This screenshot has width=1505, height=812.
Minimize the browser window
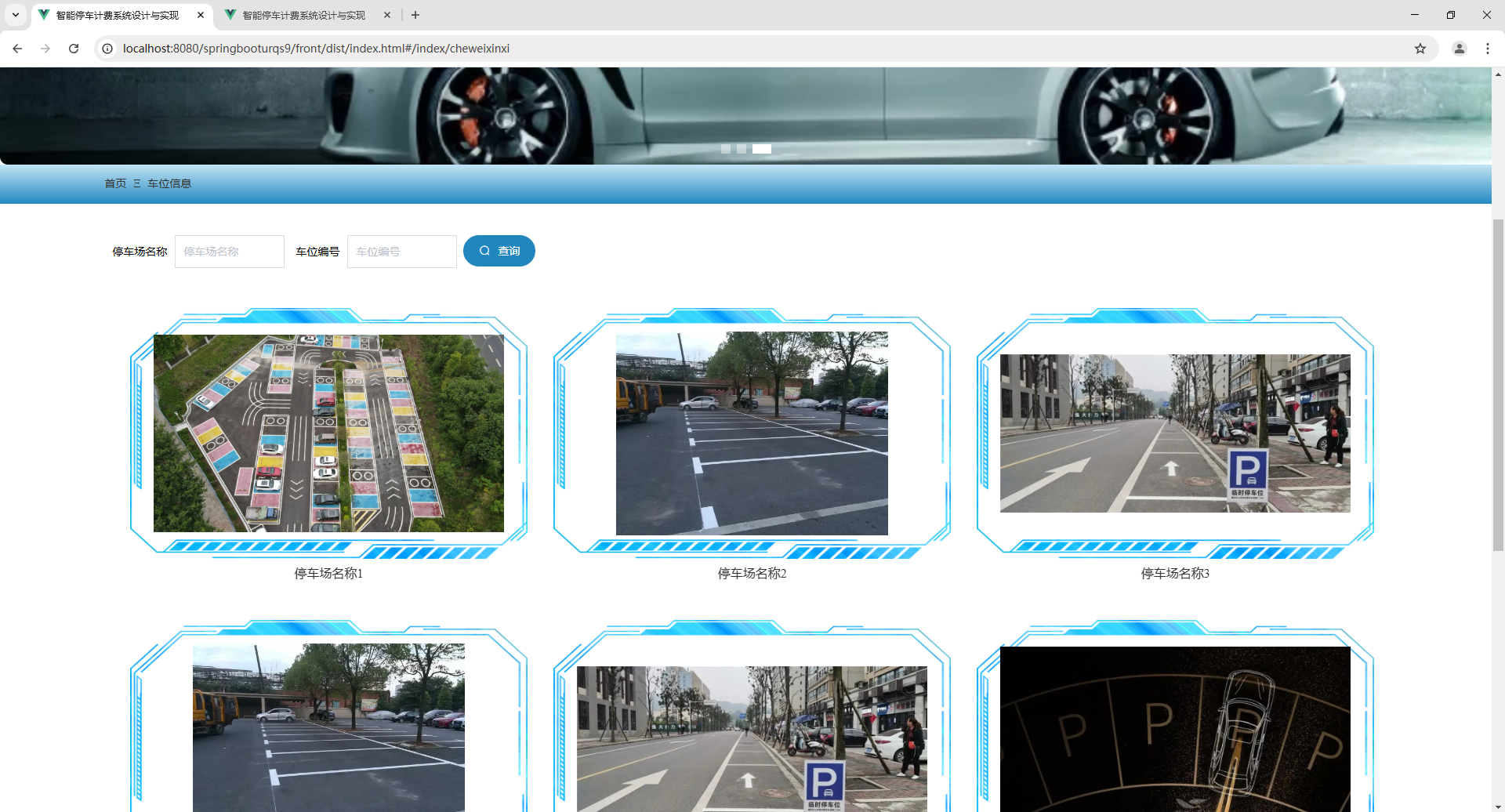tap(1415, 15)
